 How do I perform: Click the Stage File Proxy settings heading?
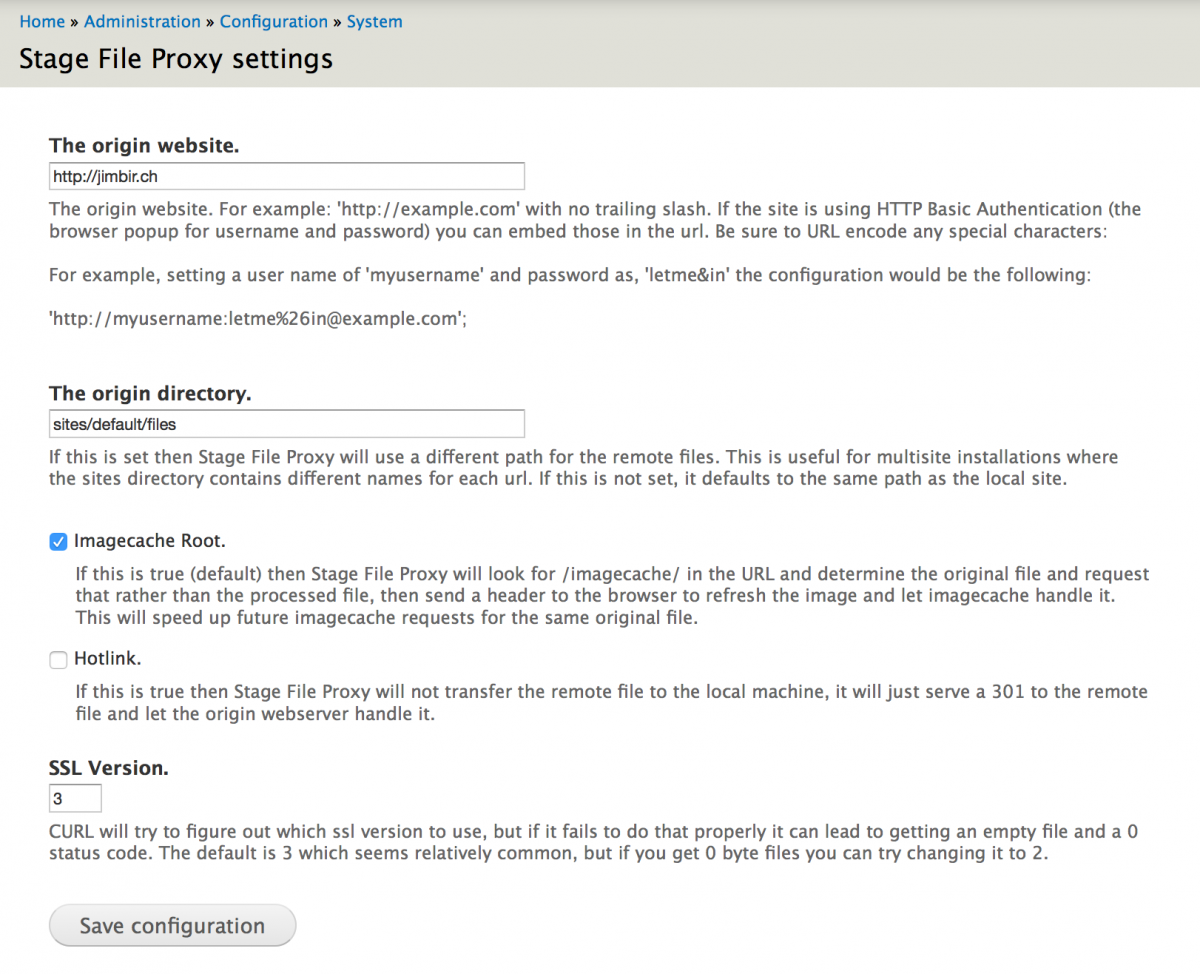click(176, 59)
